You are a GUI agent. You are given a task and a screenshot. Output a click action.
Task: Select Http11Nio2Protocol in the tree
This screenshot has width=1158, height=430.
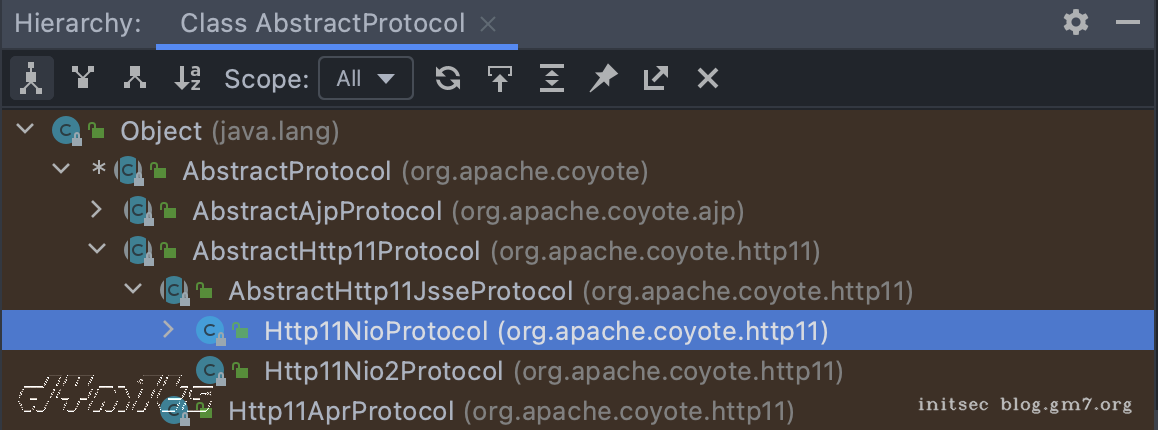click(383, 371)
